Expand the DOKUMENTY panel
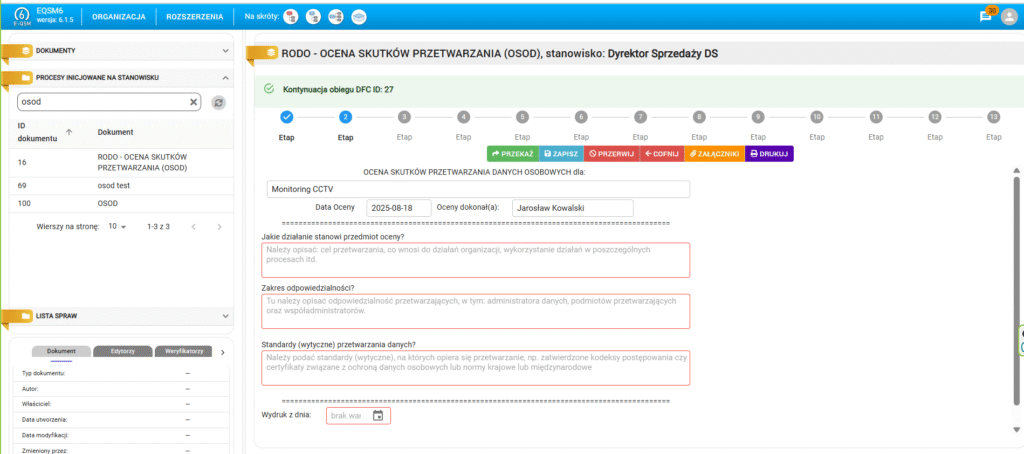This screenshot has width=1024, height=454. 225,50
